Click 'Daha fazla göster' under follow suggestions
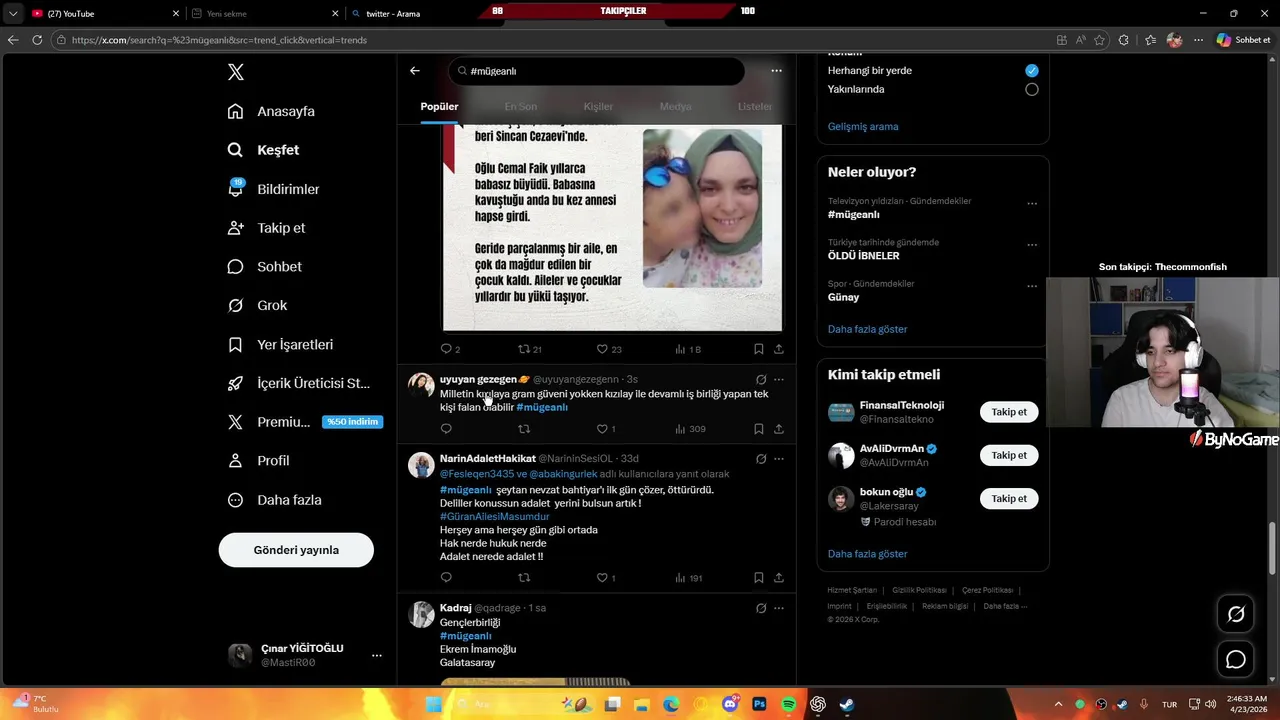 click(x=867, y=554)
